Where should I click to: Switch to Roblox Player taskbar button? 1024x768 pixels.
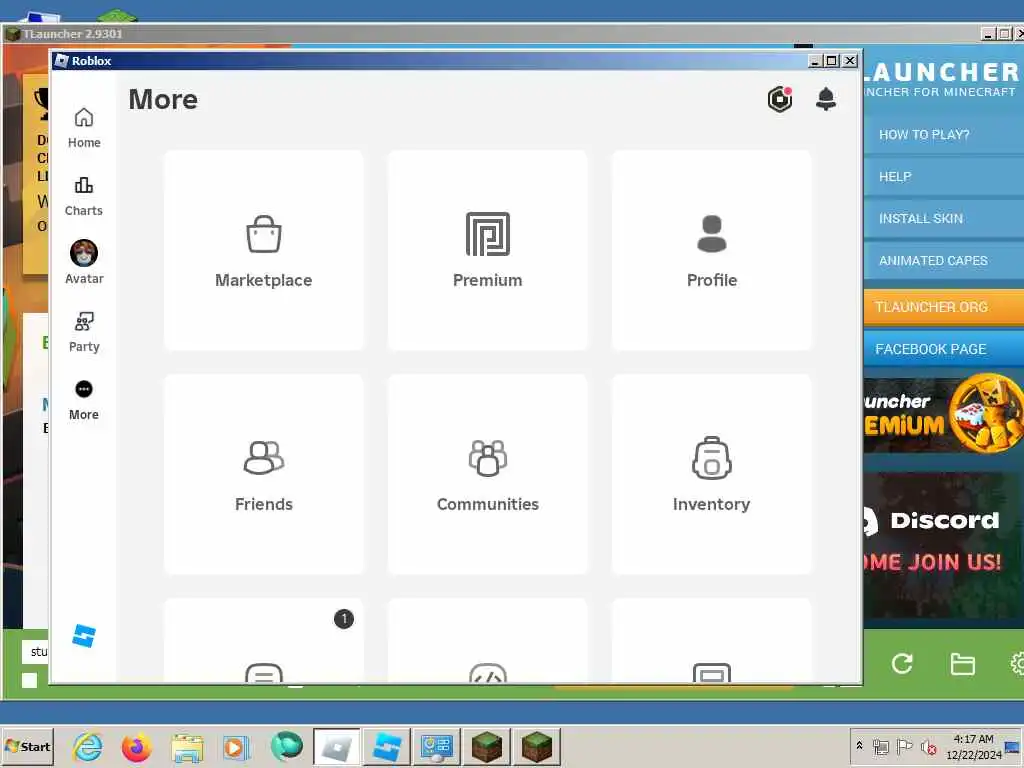tap(336, 747)
